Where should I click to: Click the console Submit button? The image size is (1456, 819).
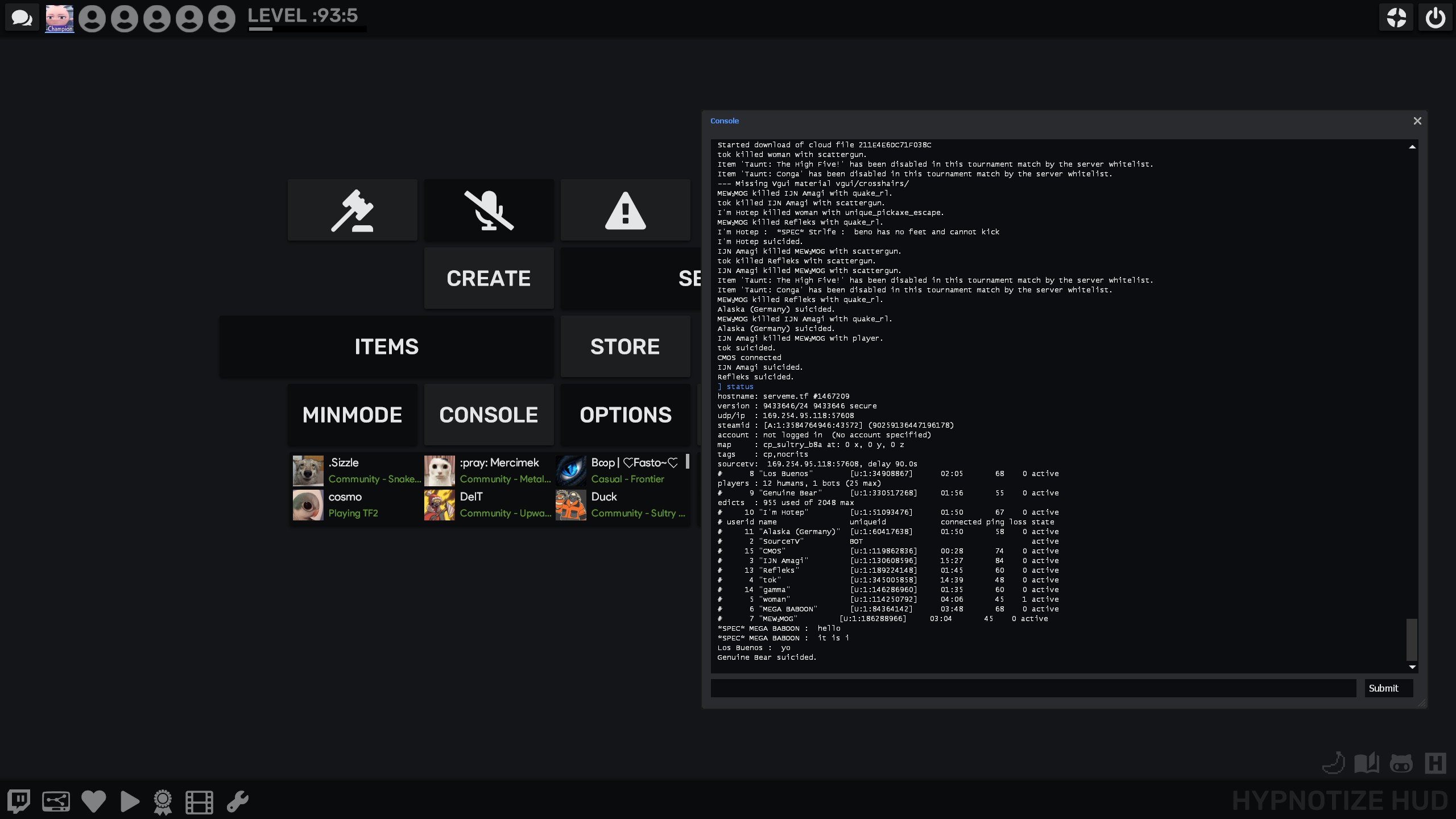click(x=1383, y=688)
